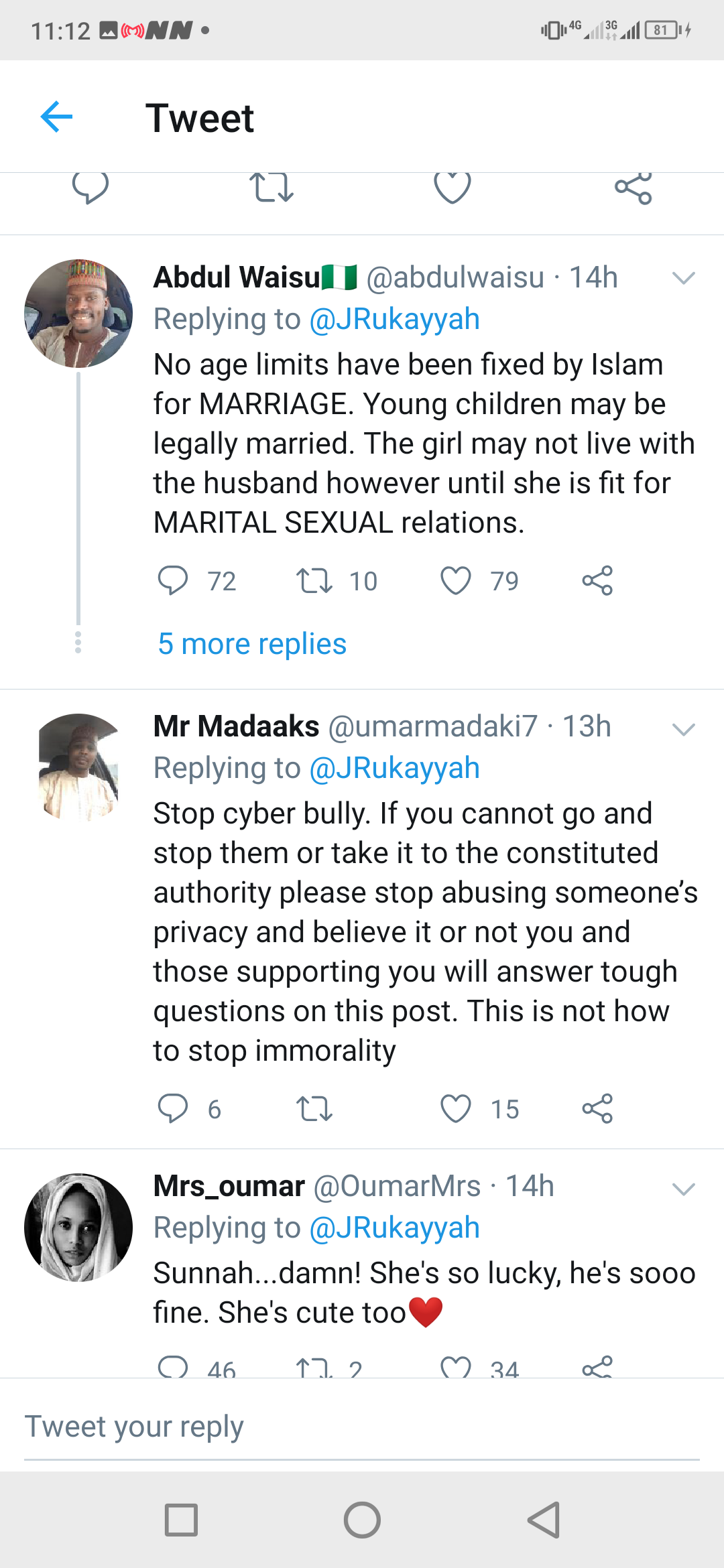This screenshot has width=724, height=1568.
Task: Retweet Mr Madaaks' reply
Action: 314,1108
